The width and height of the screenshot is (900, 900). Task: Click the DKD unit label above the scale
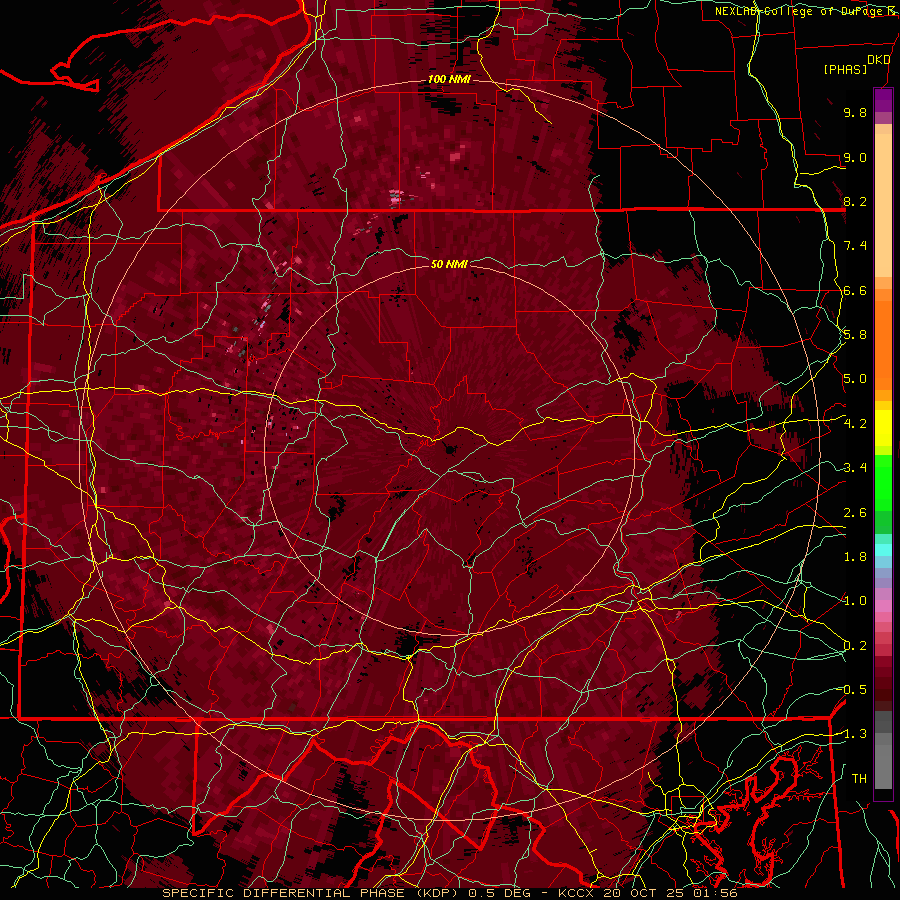[878, 60]
